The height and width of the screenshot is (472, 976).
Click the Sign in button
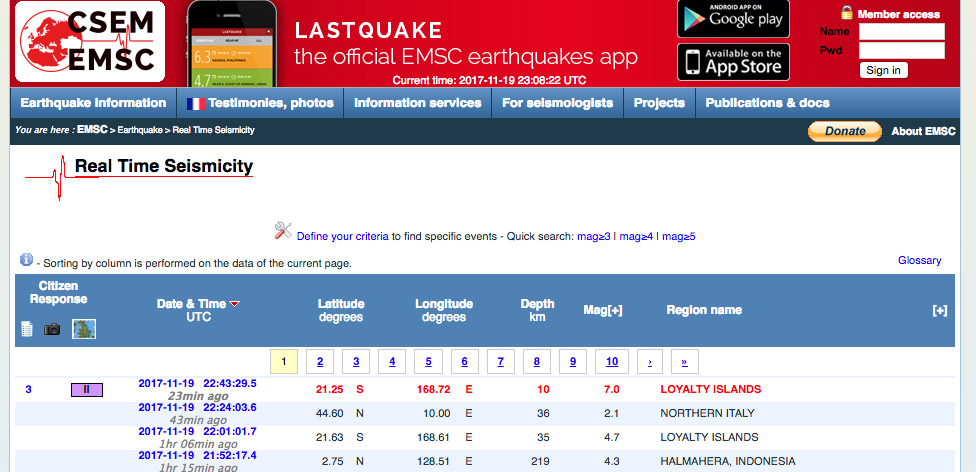coord(883,70)
